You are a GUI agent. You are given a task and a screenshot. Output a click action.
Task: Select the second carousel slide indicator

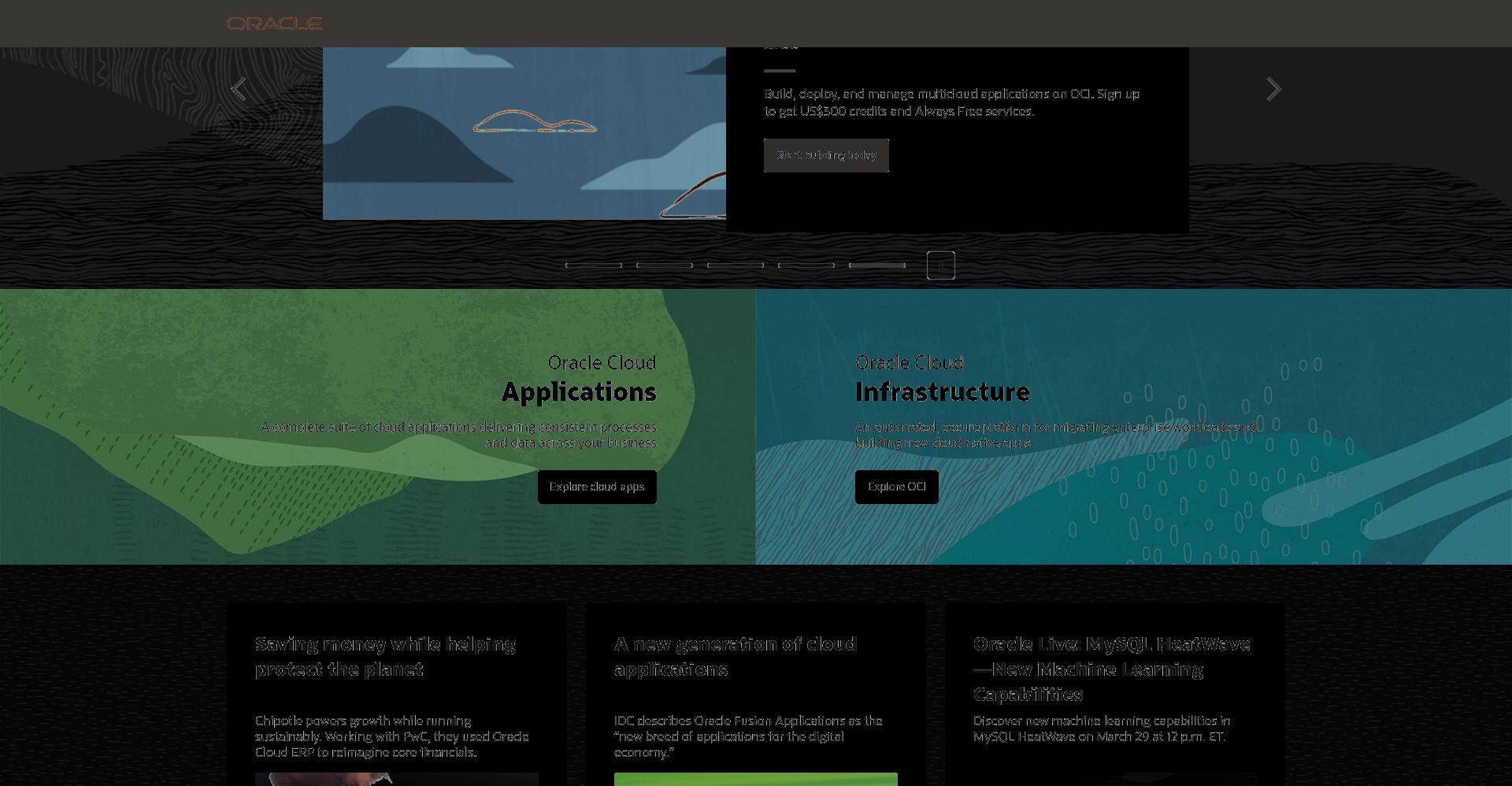coord(665,265)
